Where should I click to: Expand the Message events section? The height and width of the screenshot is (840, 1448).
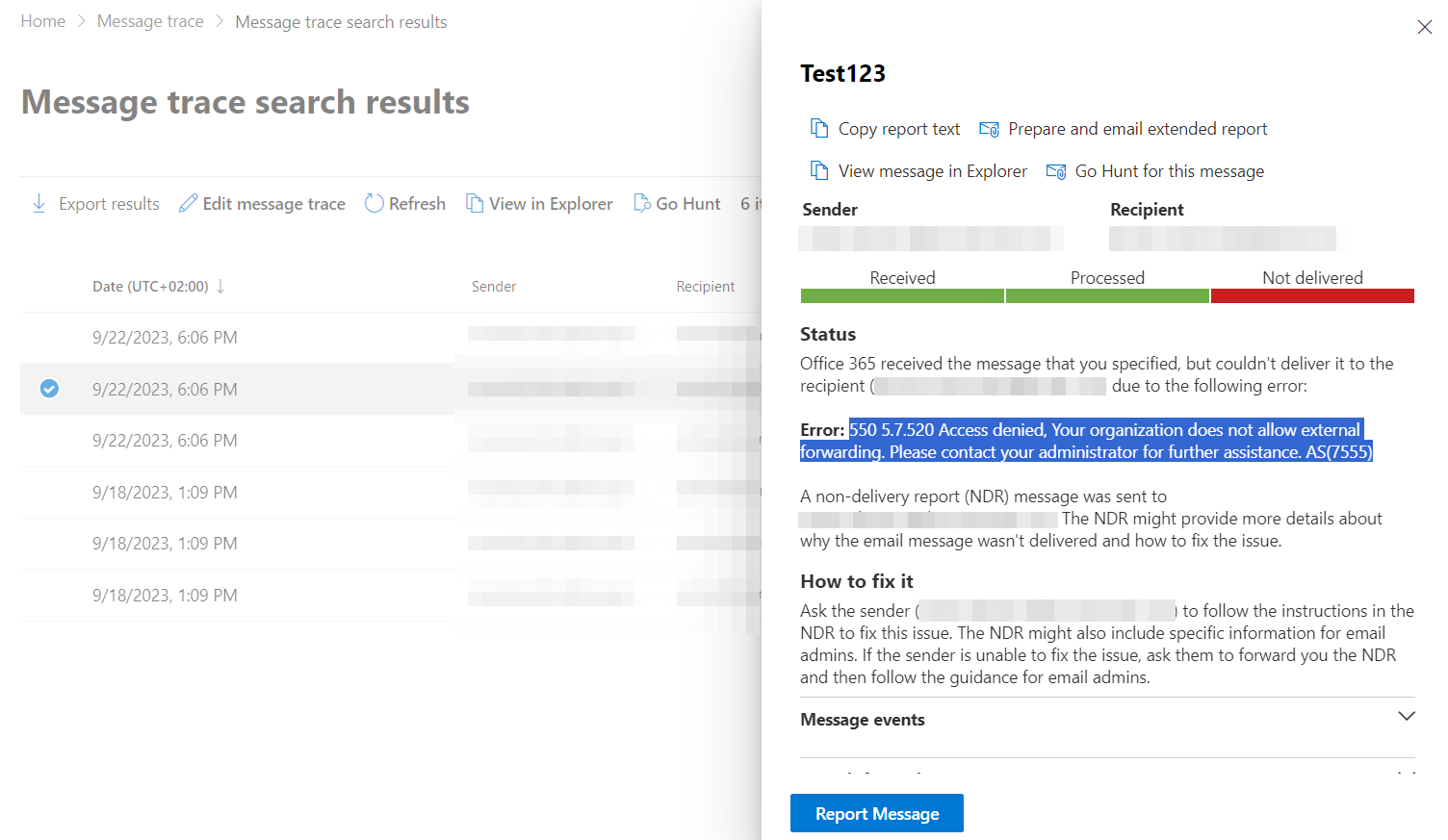tap(1406, 717)
